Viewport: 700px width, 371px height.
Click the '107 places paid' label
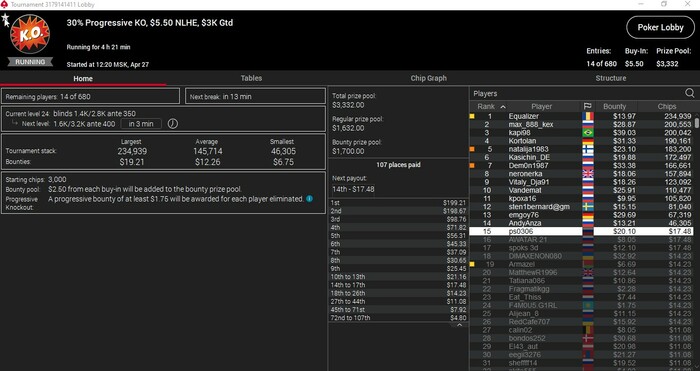coord(398,165)
